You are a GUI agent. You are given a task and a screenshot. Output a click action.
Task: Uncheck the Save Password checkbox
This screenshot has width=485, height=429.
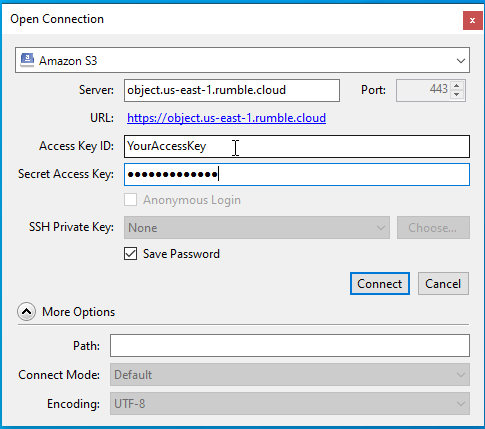click(x=130, y=254)
